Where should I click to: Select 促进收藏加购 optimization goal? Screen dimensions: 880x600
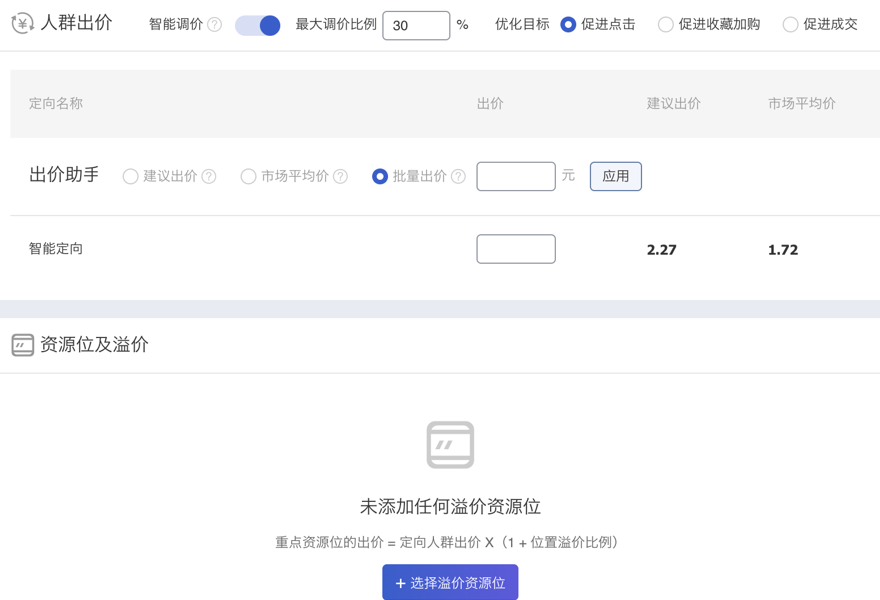tap(666, 25)
